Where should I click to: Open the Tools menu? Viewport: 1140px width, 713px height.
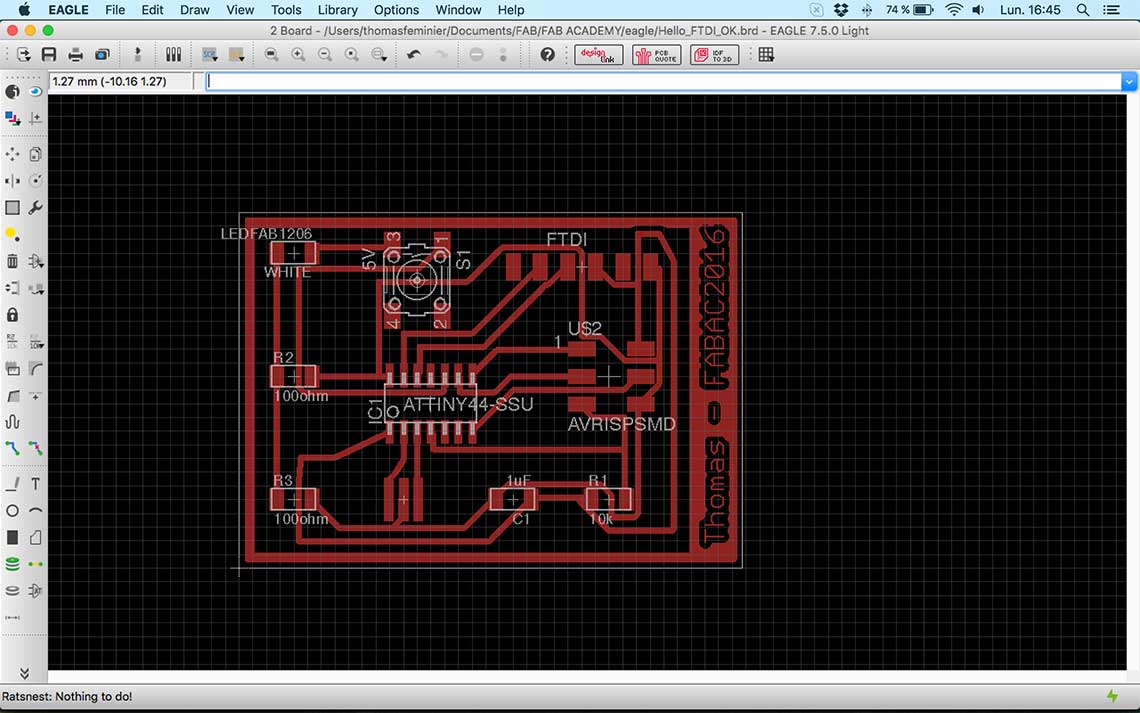(x=286, y=10)
